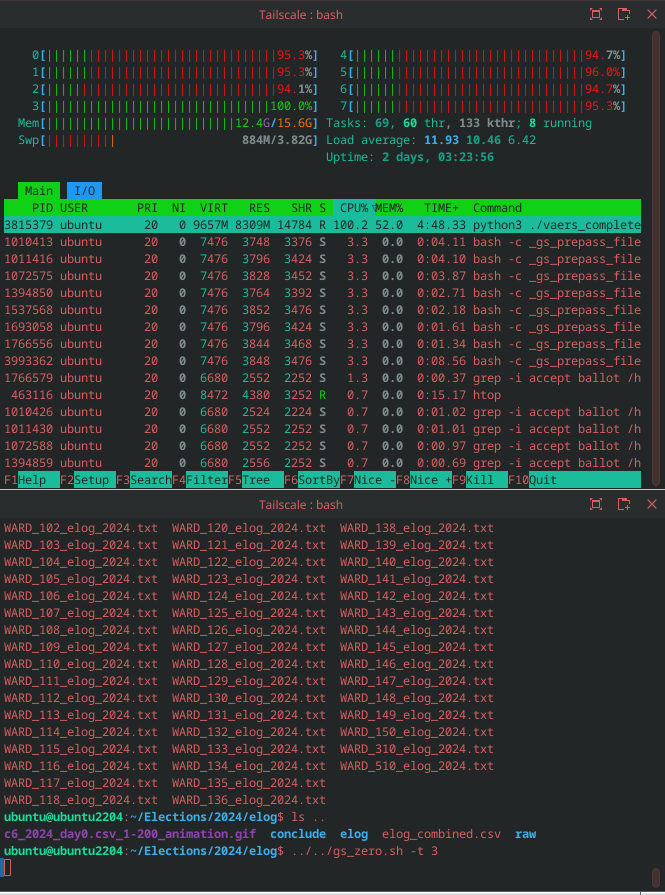Click file WARD_118_elog_2024.txt
Screen dimensions: 665x895
point(80,800)
